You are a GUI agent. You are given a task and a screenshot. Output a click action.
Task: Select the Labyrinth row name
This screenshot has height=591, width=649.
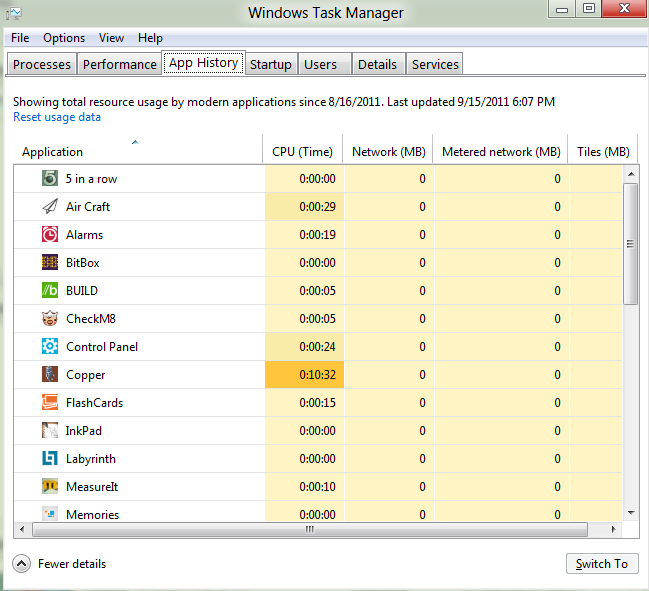(91, 459)
